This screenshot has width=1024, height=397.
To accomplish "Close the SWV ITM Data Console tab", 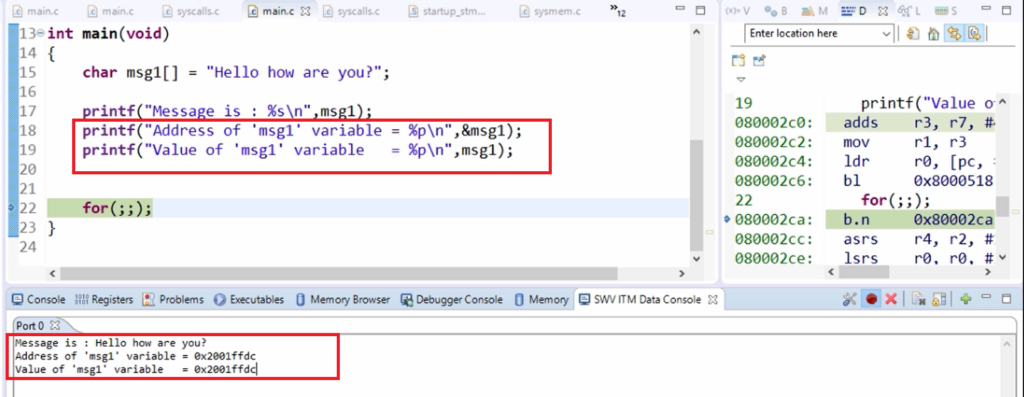I will coord(713,300).
